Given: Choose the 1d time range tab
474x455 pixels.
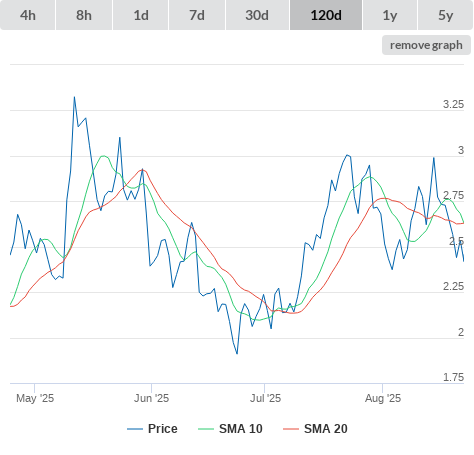Looking at the screenshot, I should click(x=141, y=15).
